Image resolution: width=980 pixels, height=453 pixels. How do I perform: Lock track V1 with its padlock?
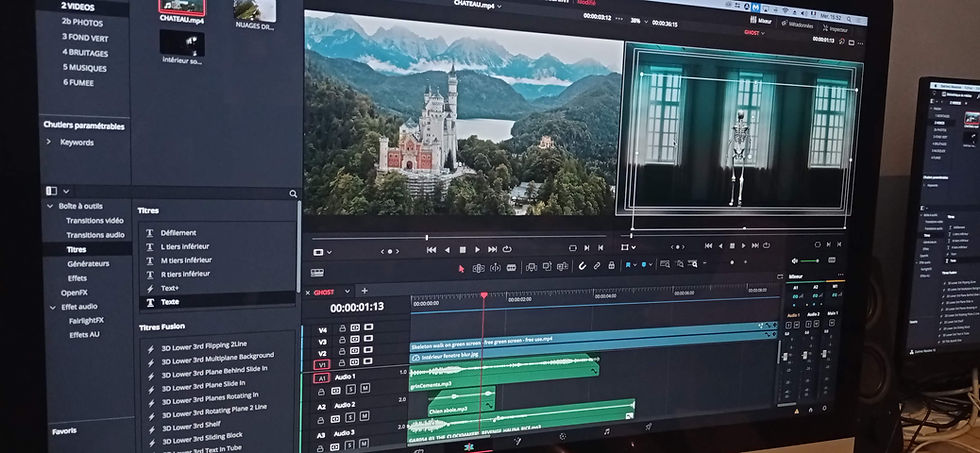(x=342, y=363)
